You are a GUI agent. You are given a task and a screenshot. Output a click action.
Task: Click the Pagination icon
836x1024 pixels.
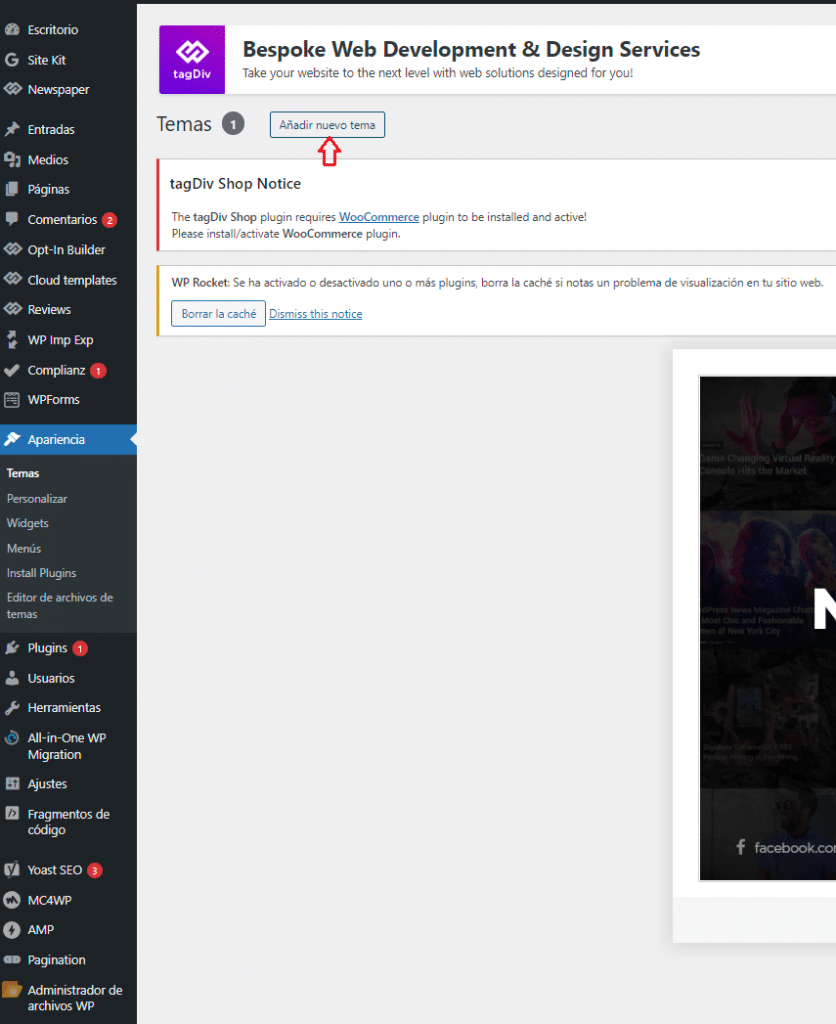click(12, 960)
